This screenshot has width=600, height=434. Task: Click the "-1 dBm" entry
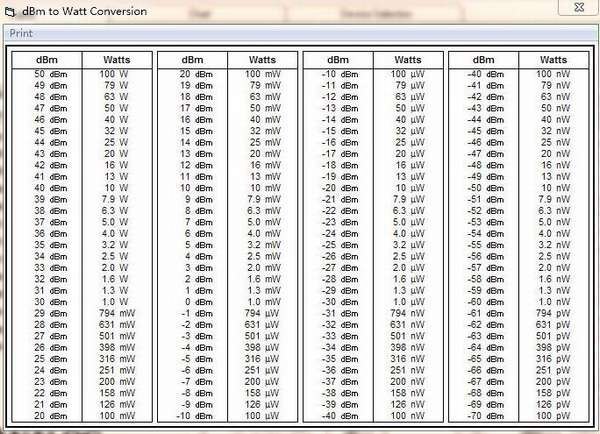197,313
